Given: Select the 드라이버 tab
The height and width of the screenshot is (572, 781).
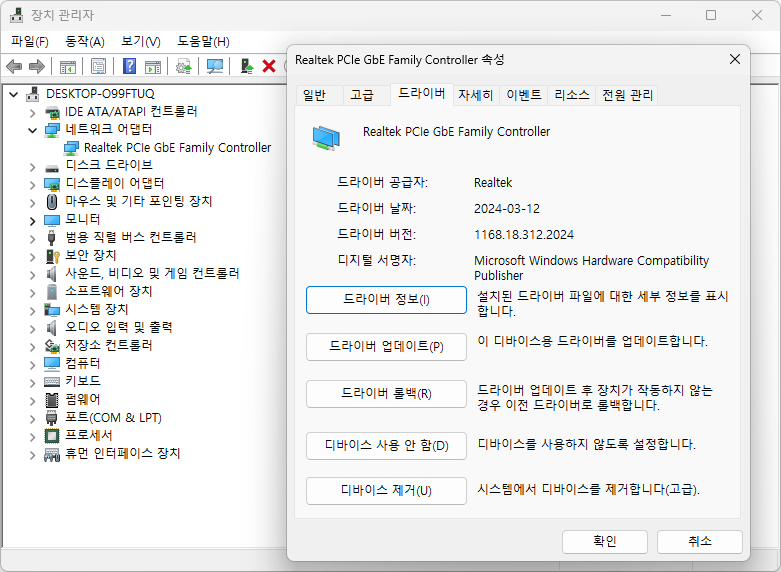Looking at the screenshot, I should pos(421,94).
